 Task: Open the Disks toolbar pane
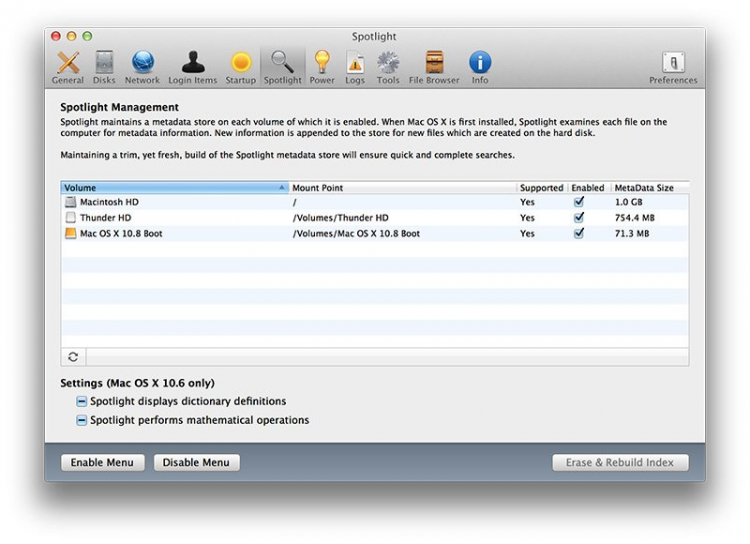[104, 67]
